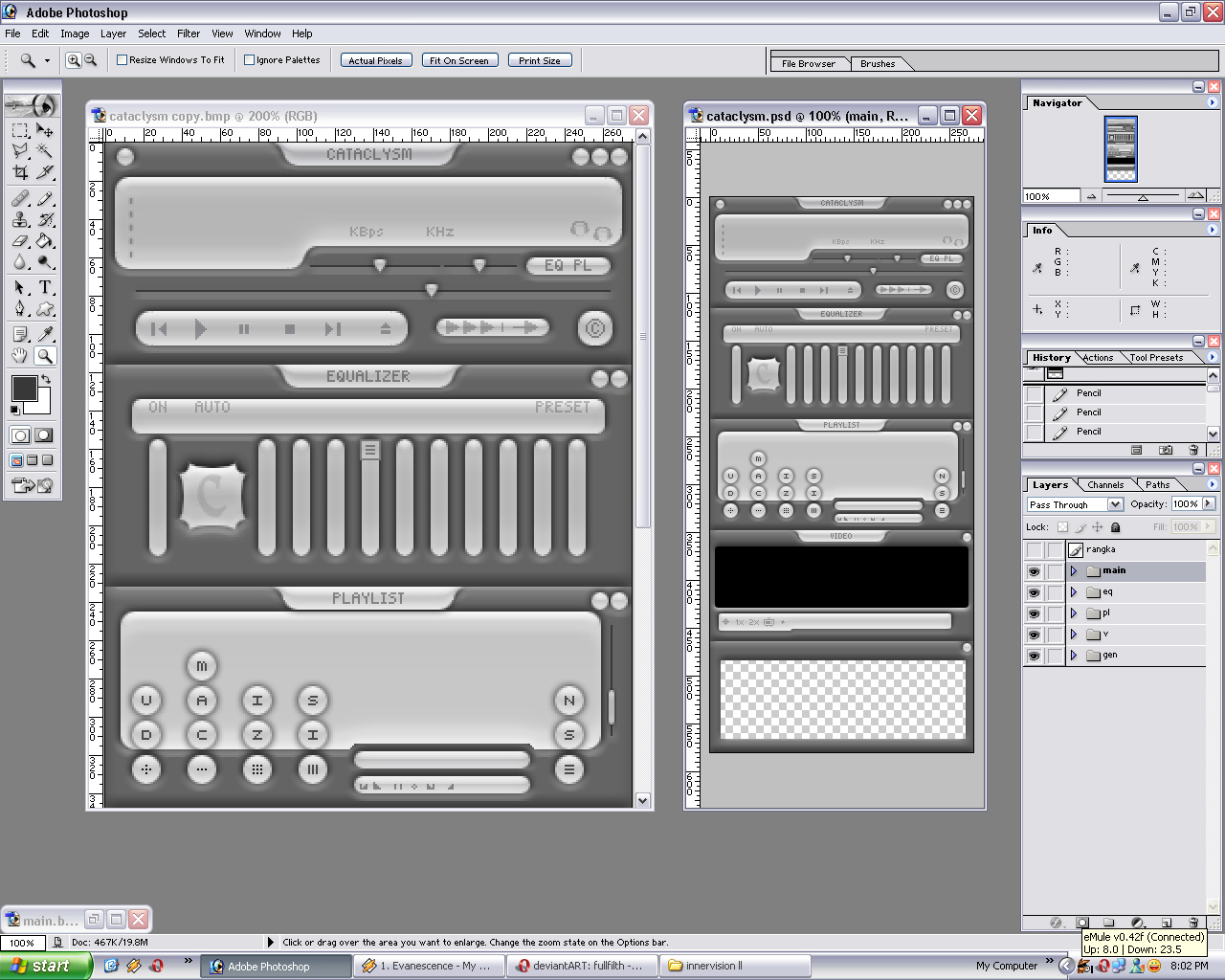Expand the eq layer set
Screen dimensions: 1225x980
[1074, 592]
